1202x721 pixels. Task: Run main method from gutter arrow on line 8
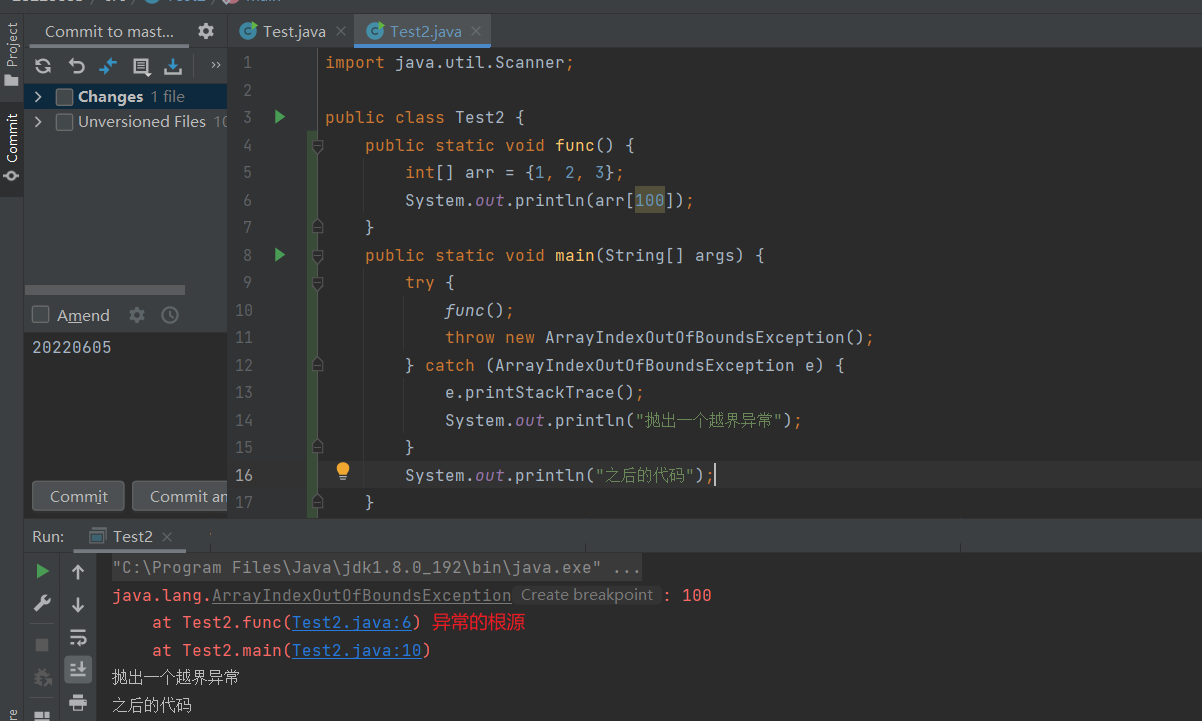click(280, 255)
